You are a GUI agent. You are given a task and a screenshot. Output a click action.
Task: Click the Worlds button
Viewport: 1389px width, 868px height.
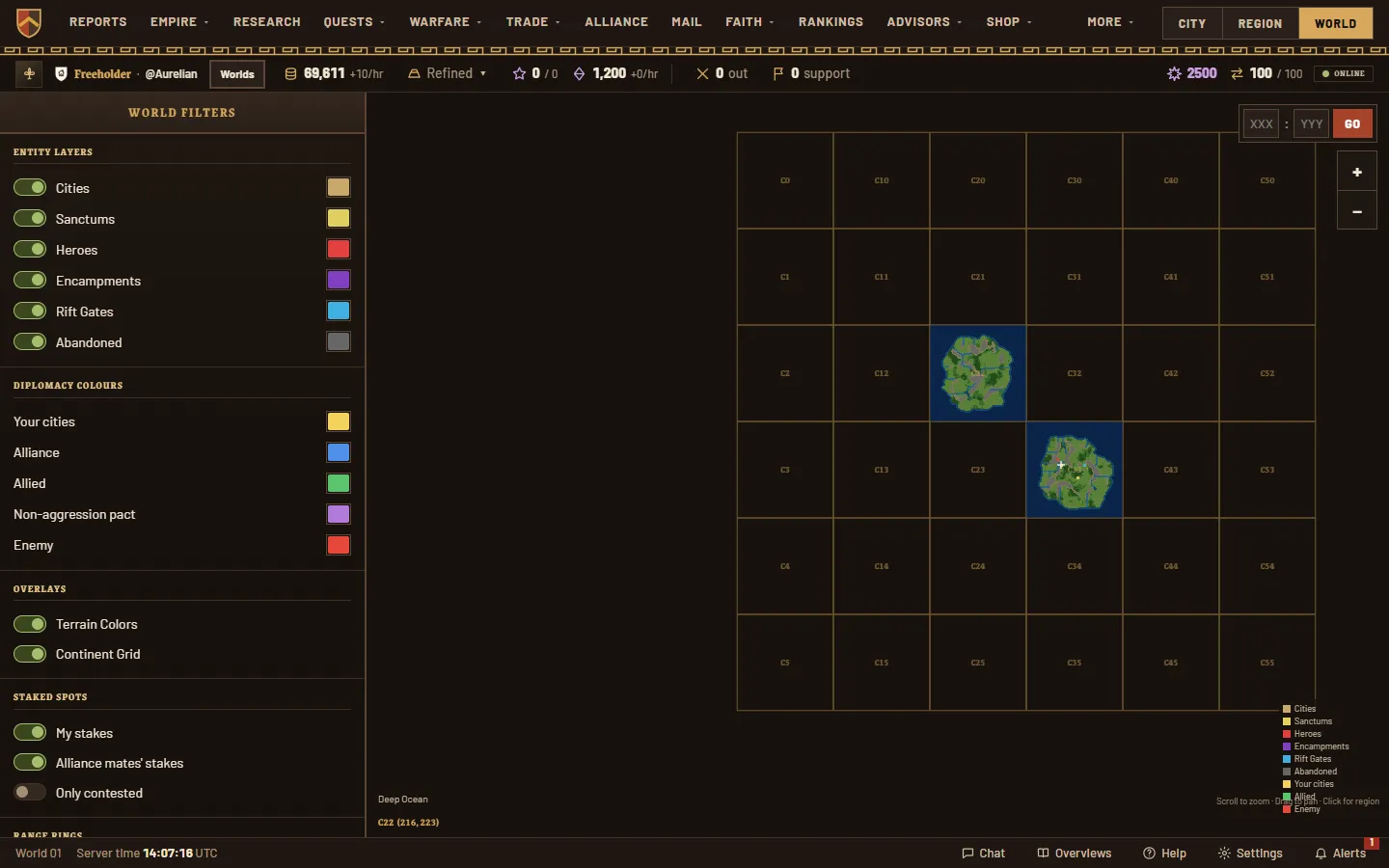click(x=237, y=73)
